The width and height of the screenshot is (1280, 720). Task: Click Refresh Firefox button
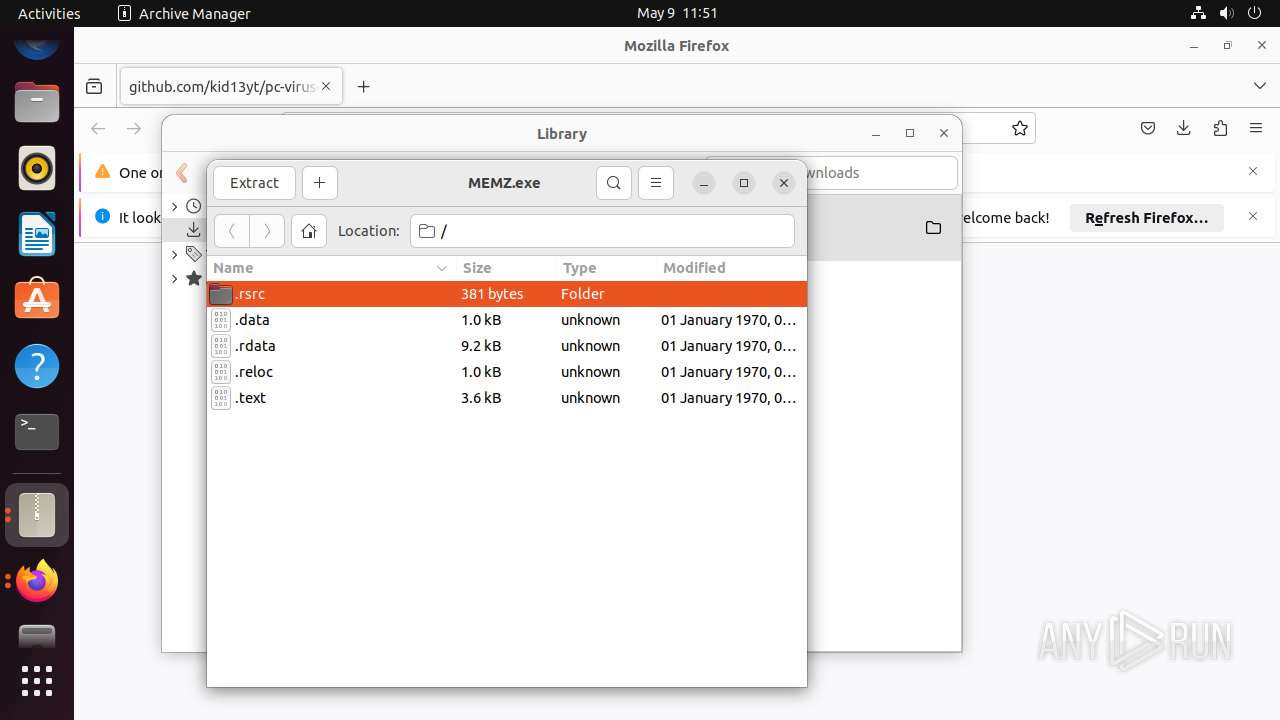point(1147,217)
